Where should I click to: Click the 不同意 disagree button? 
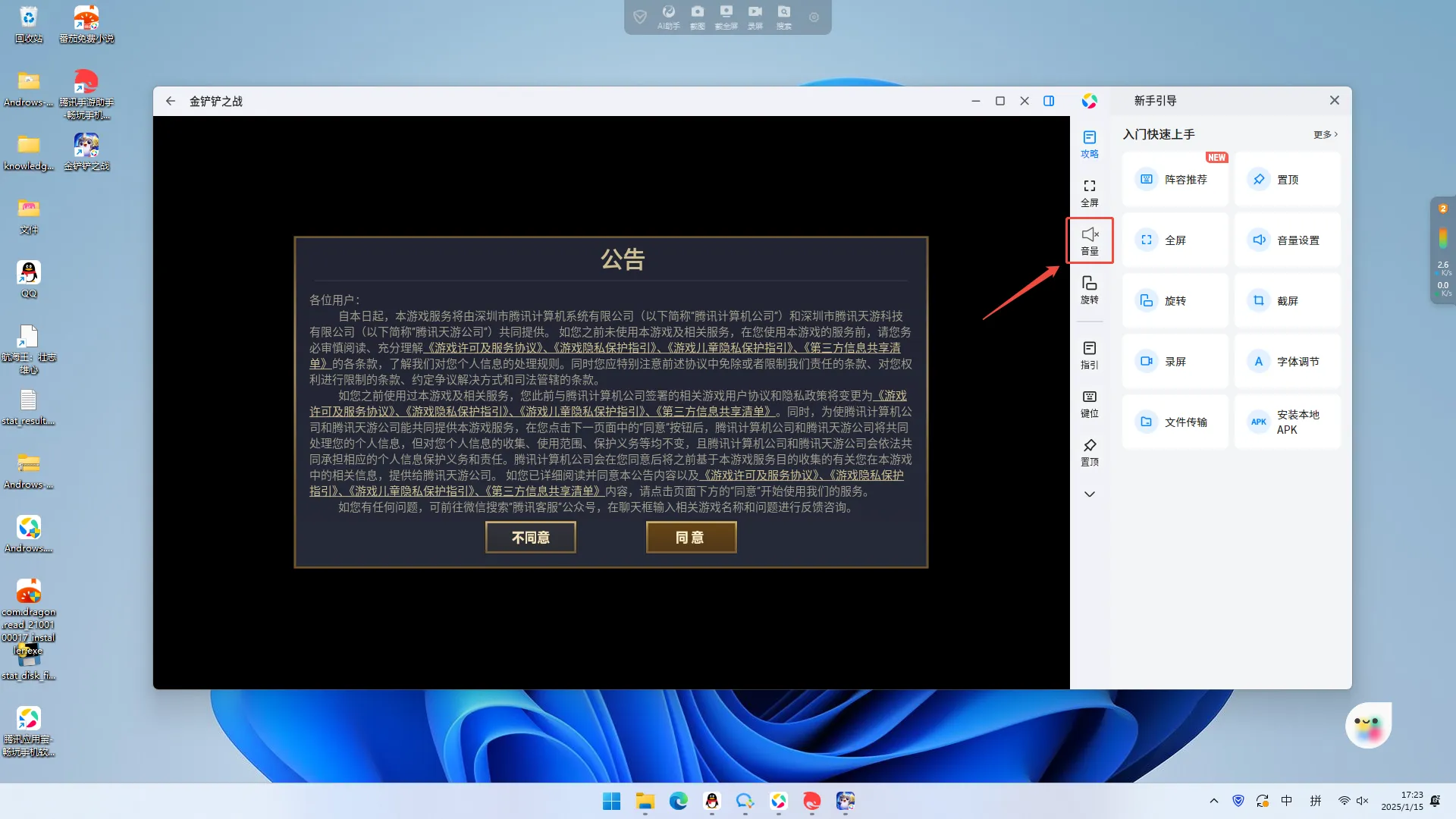point(530,537)
